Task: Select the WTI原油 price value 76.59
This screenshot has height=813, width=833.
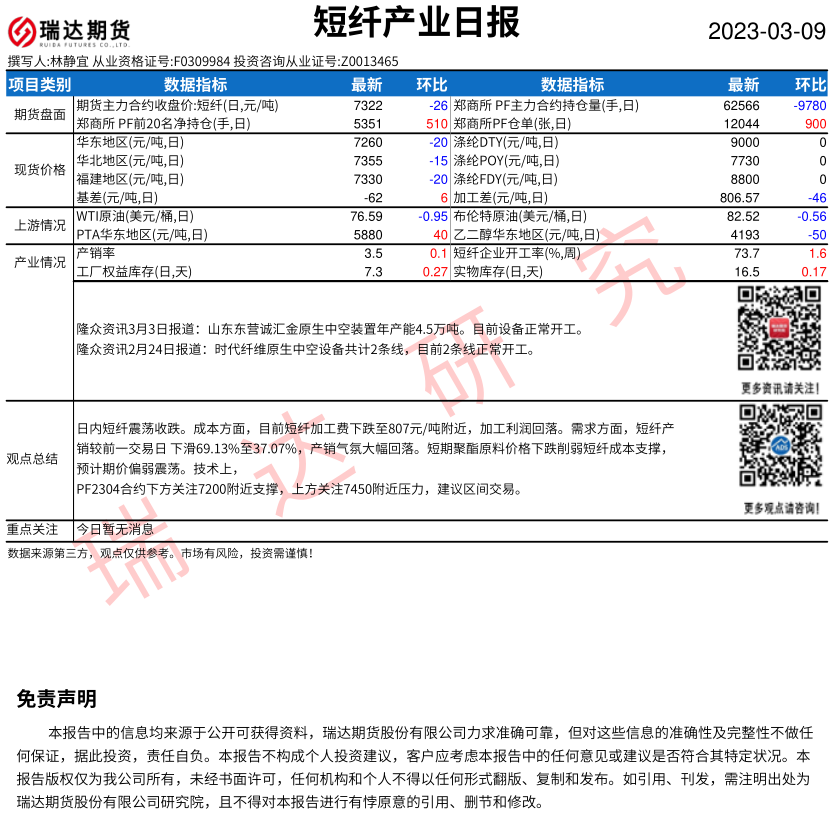Action: (366, 216)
